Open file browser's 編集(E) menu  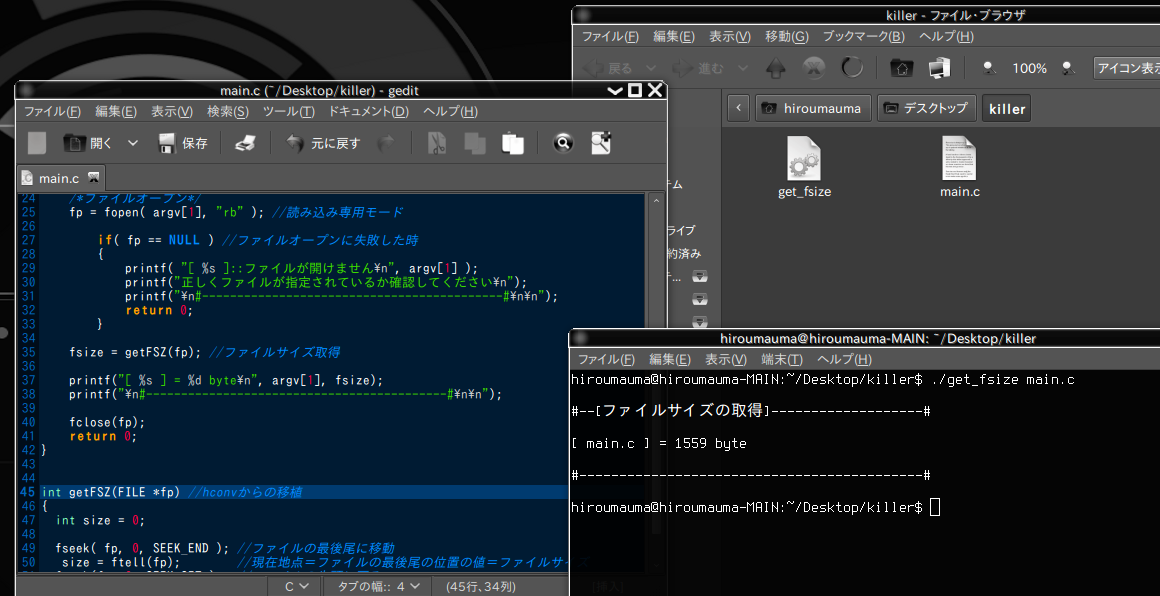pyautogui.click(x=673, y=36)
